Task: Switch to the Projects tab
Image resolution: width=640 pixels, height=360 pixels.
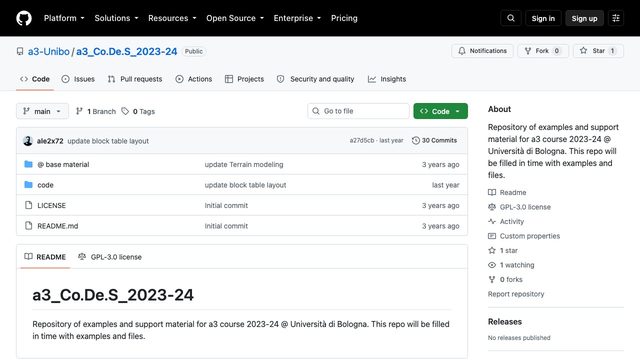Action: click(x=244, y=79)
